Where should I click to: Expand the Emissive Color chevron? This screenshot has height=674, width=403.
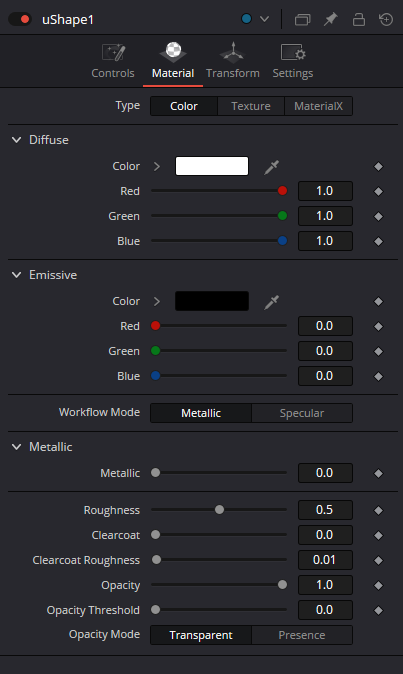point(157,301)
